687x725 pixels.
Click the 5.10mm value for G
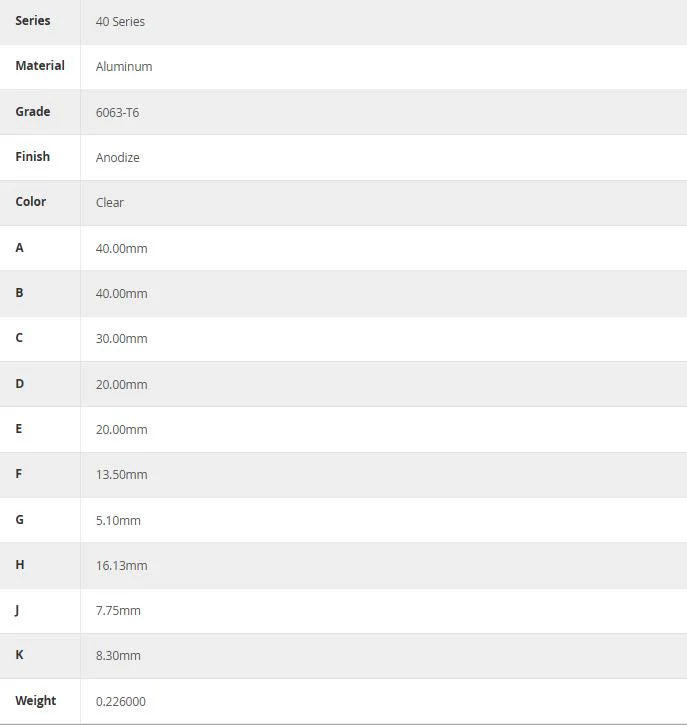pyautogui.click(x=118, y=521)
